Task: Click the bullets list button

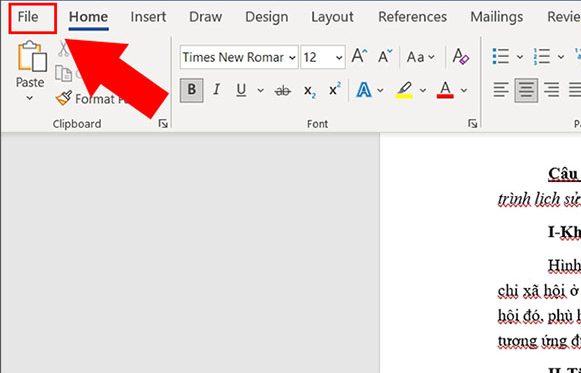Action: coord(501,57)
